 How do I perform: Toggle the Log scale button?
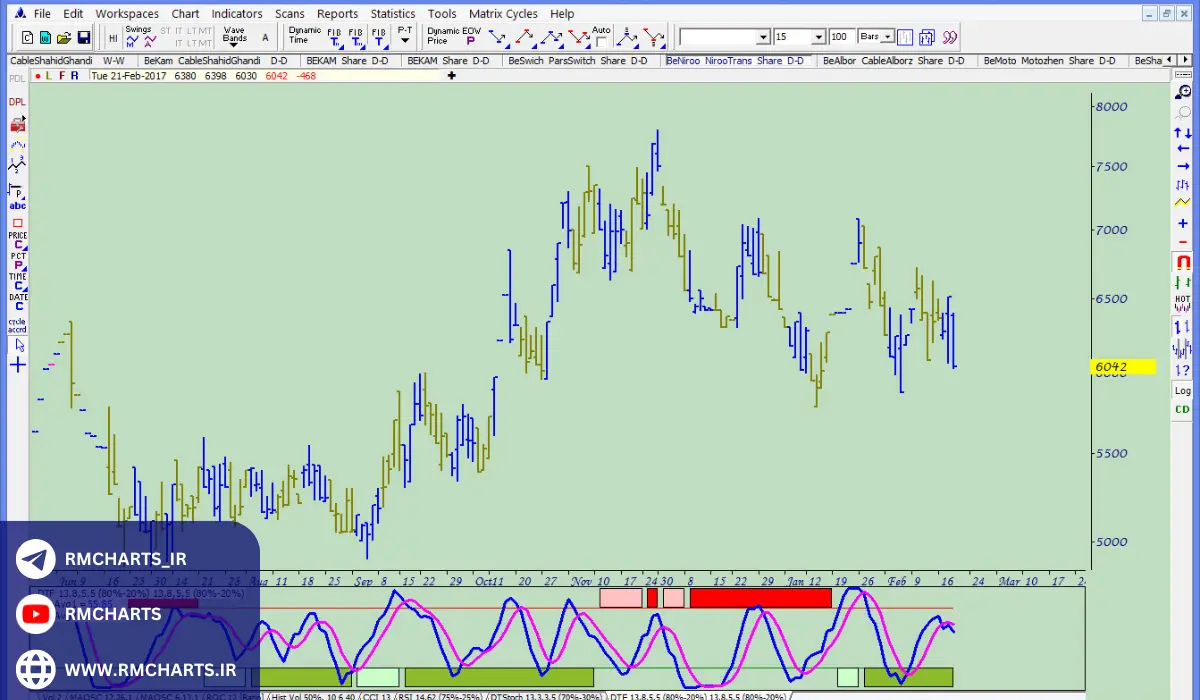(1183, 391)
